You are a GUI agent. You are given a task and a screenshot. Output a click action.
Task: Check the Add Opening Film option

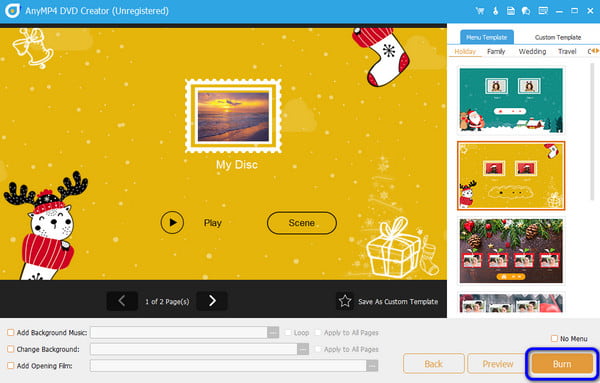coord(11,365)
